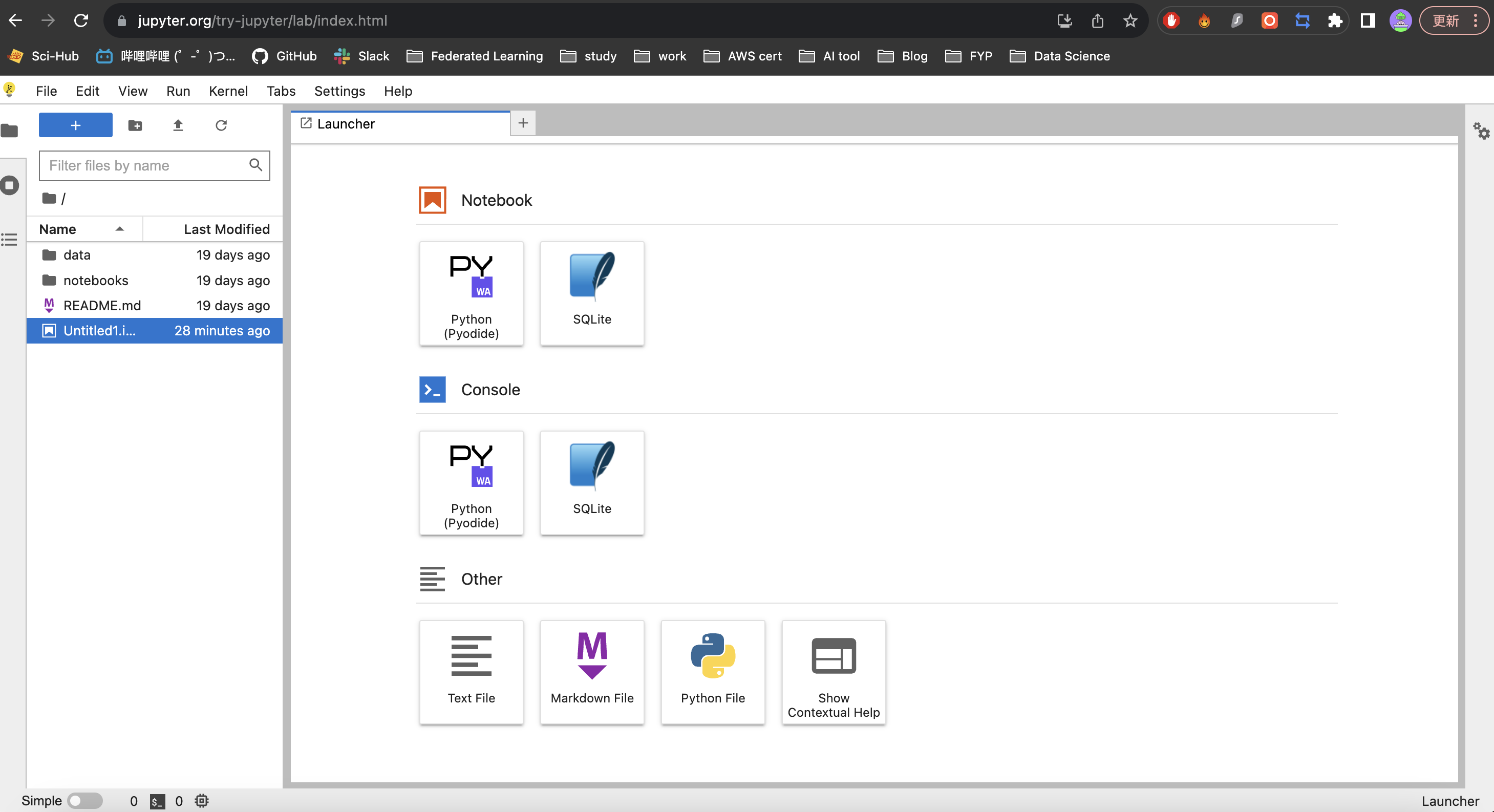Bookmark this page with the star icon
1494x812 pixels.
[x=1130, y=21]
